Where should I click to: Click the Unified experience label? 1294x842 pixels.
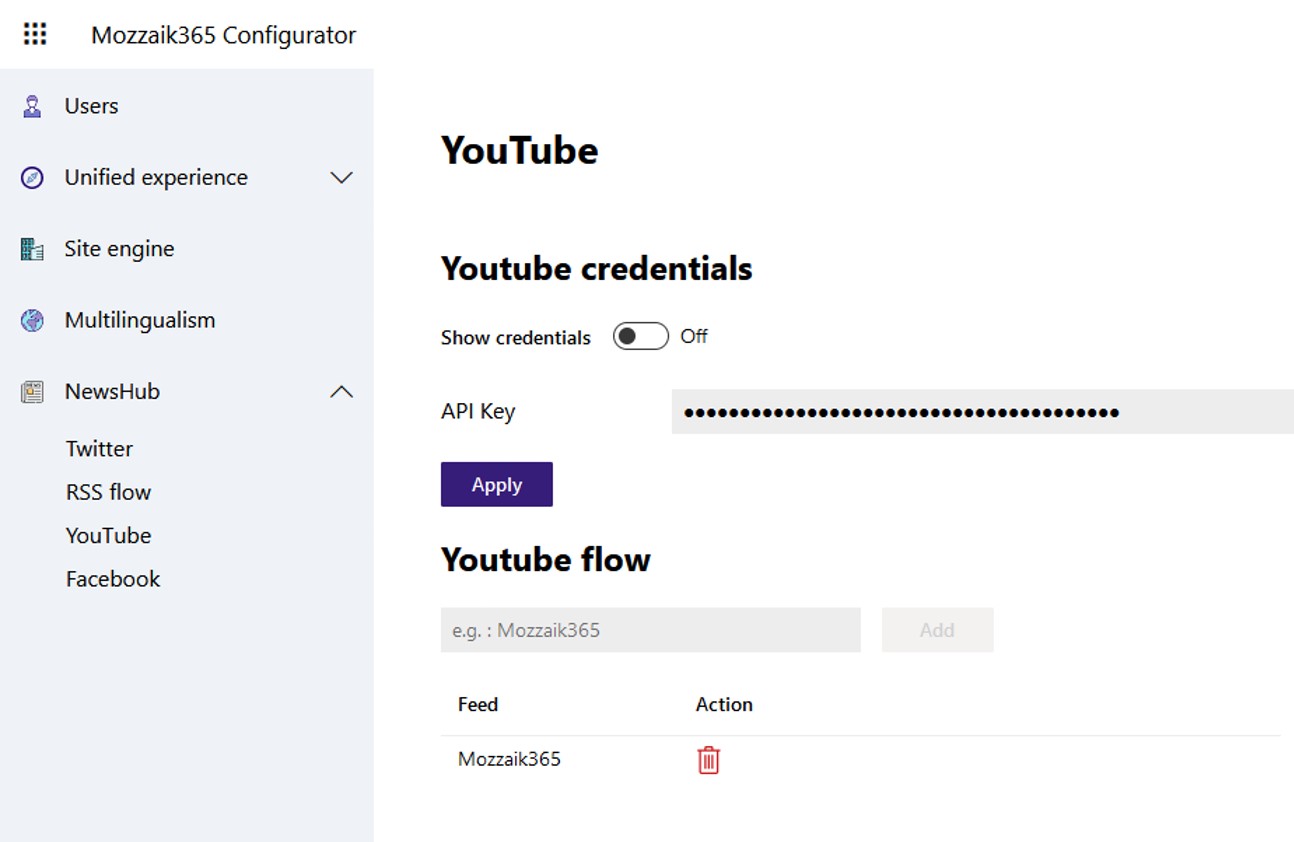point(156,178)
